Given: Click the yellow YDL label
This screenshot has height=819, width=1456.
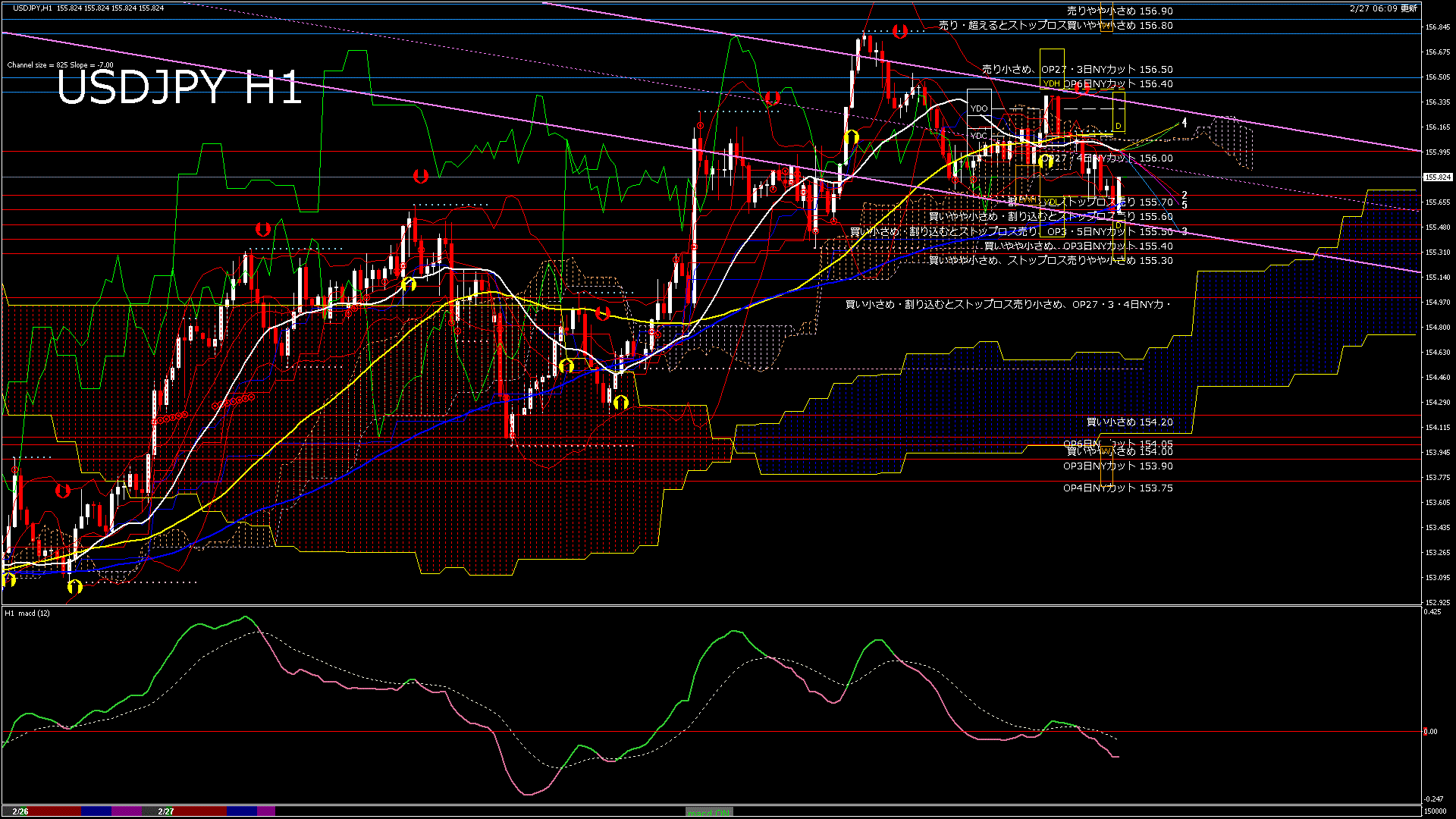Looking at the screenshot, I should tap(1051, 202).
